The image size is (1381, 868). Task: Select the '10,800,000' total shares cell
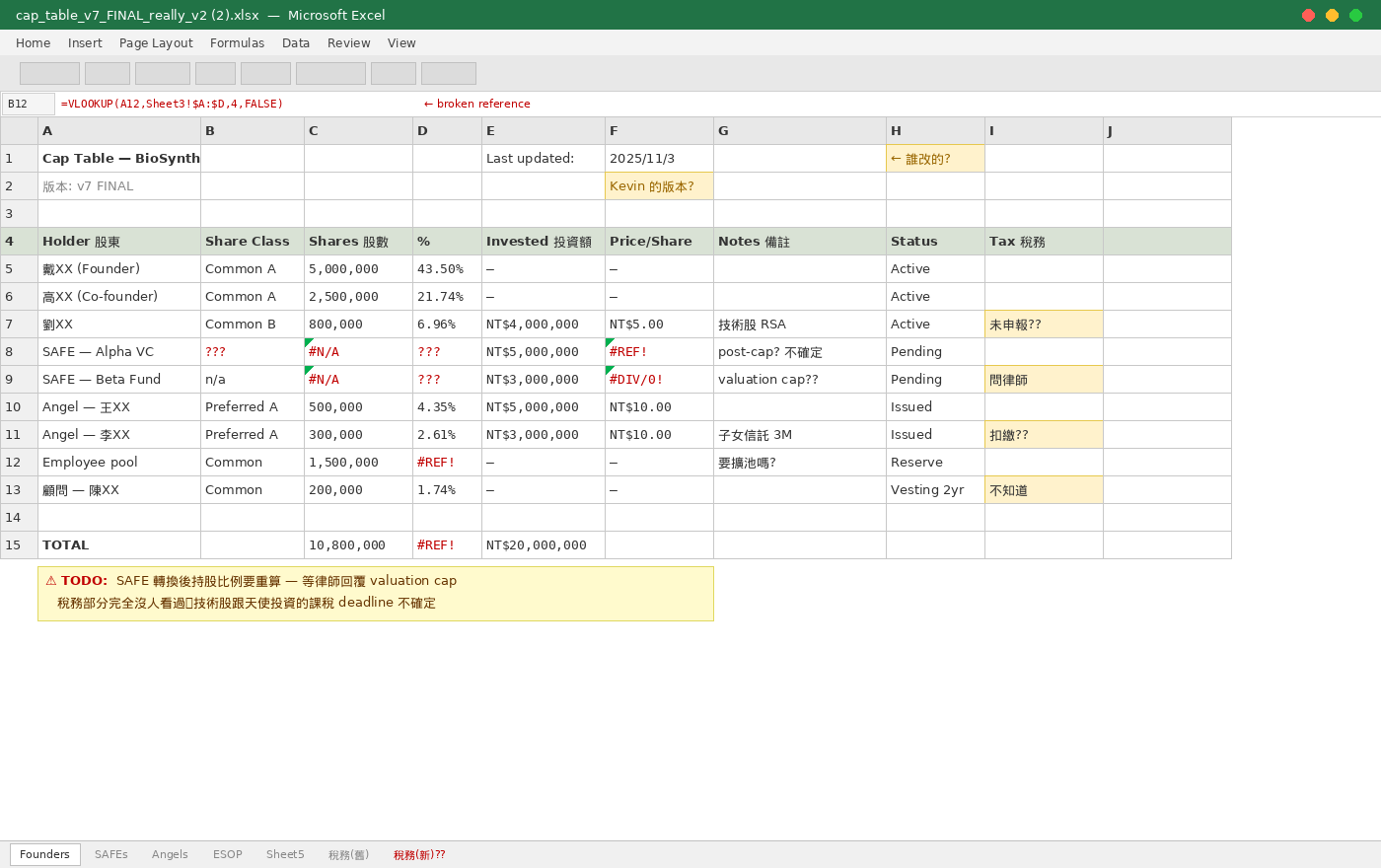click(x=359, y=545)
